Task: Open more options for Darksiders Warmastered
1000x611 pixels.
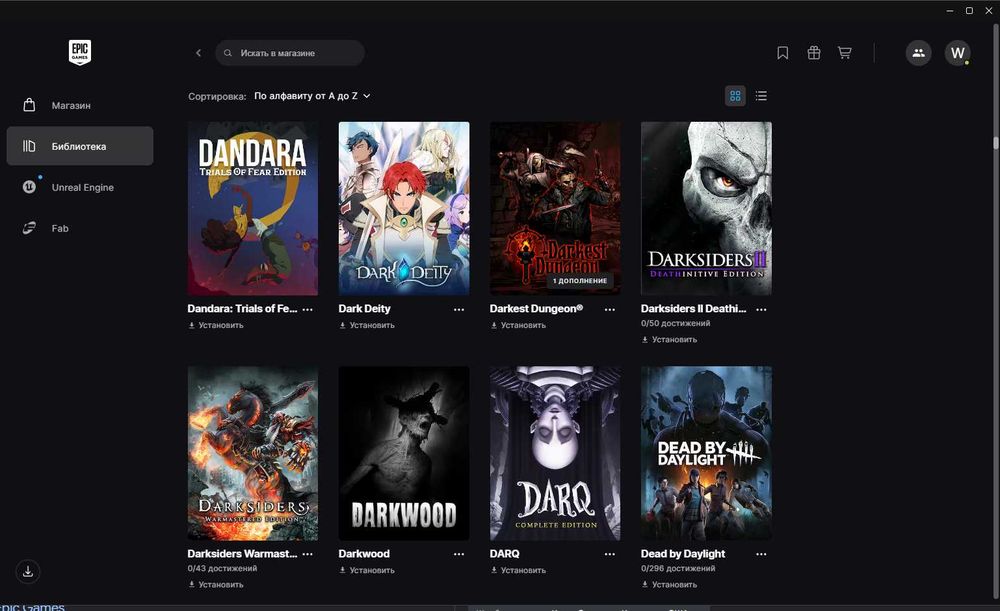Action: (307, 554)
